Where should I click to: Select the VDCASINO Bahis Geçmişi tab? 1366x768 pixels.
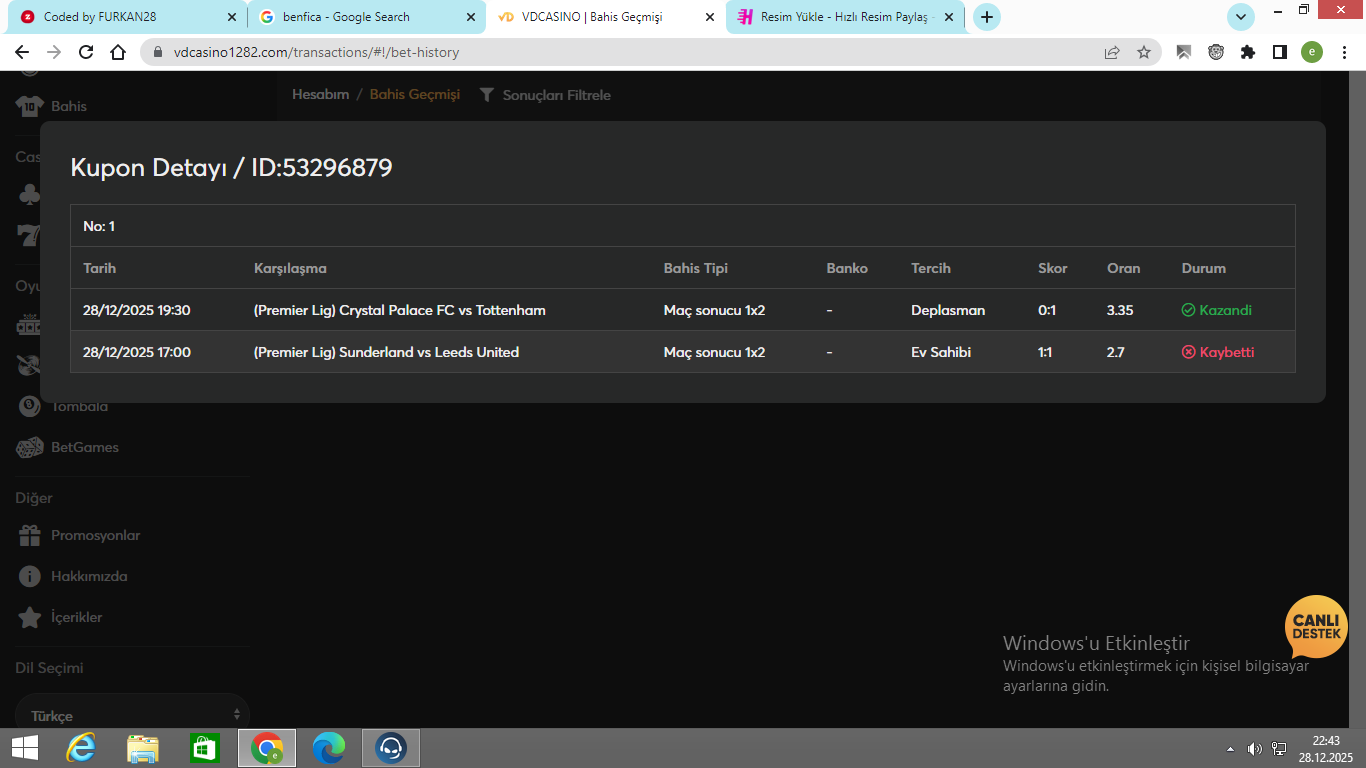pyautogui.click(x=606, y=17)
